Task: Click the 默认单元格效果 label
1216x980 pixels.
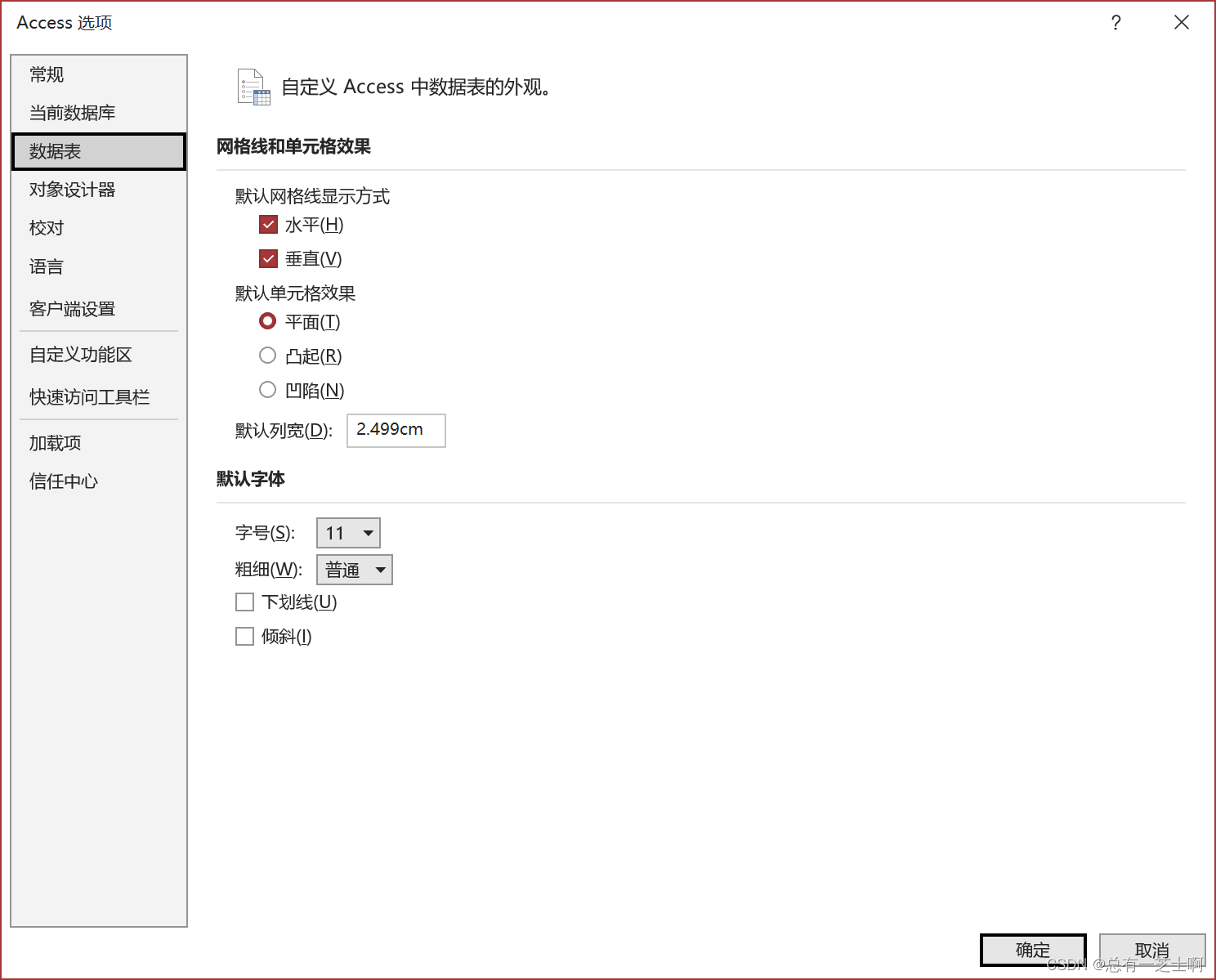Action: 295,293
